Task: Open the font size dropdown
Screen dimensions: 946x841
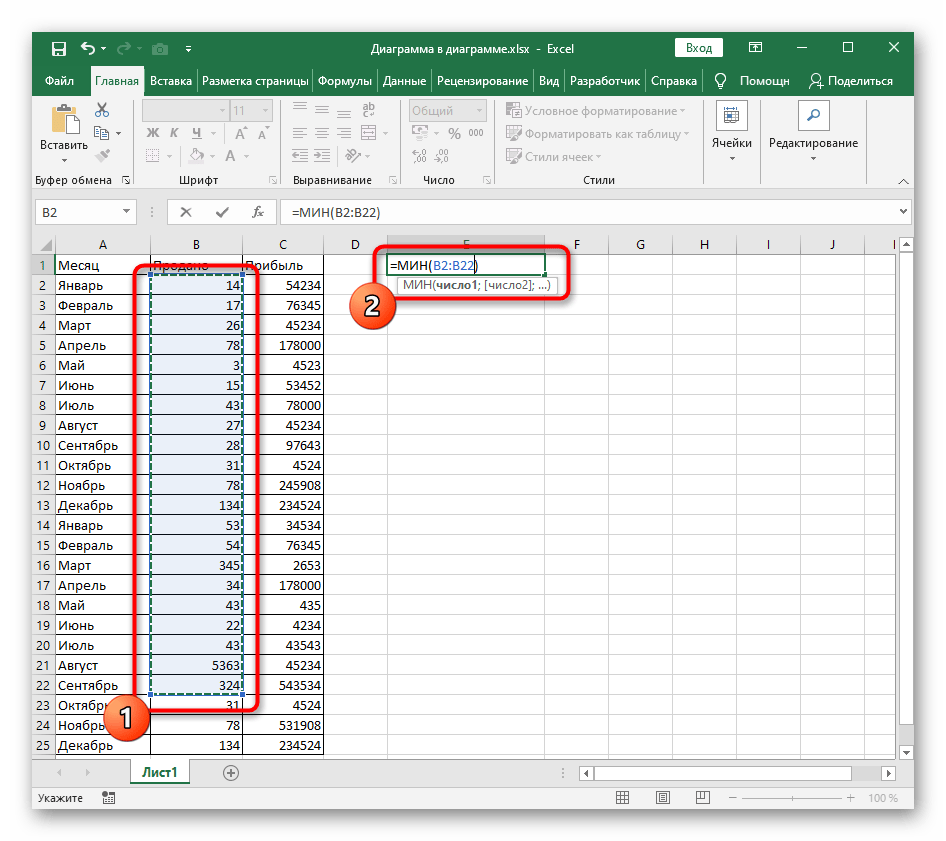Action: click(265, 111)
